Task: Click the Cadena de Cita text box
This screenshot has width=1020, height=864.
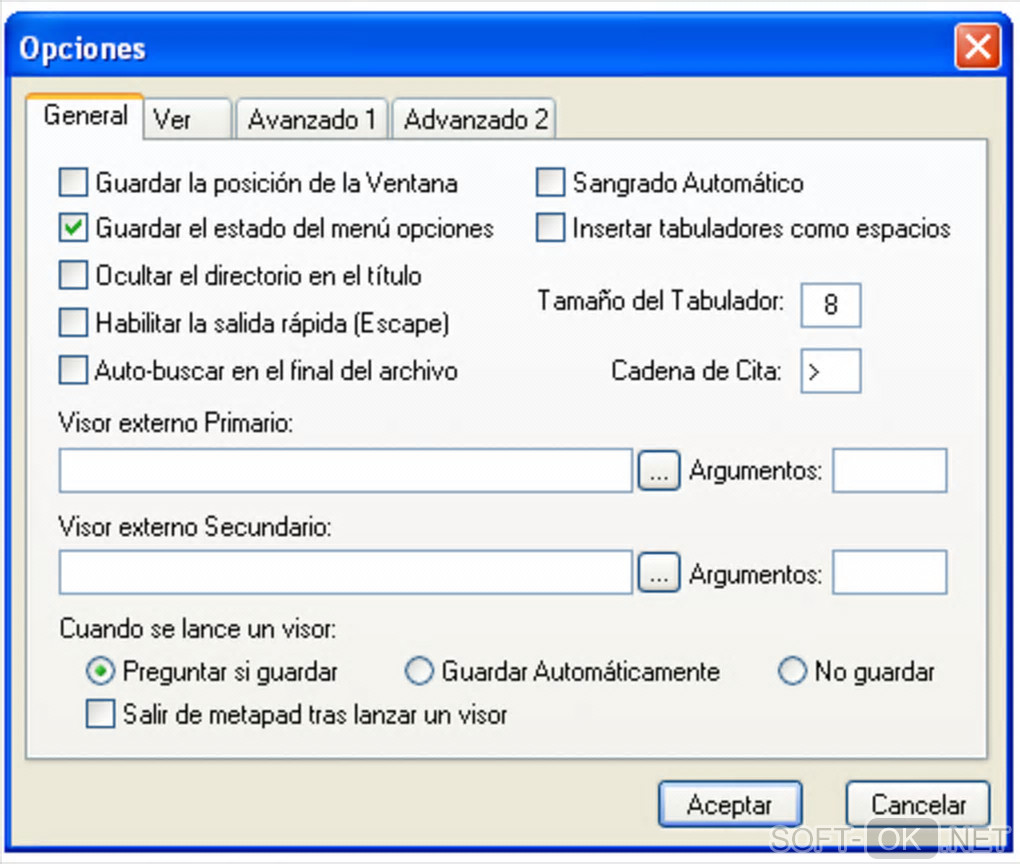Action: pos(830,371)
